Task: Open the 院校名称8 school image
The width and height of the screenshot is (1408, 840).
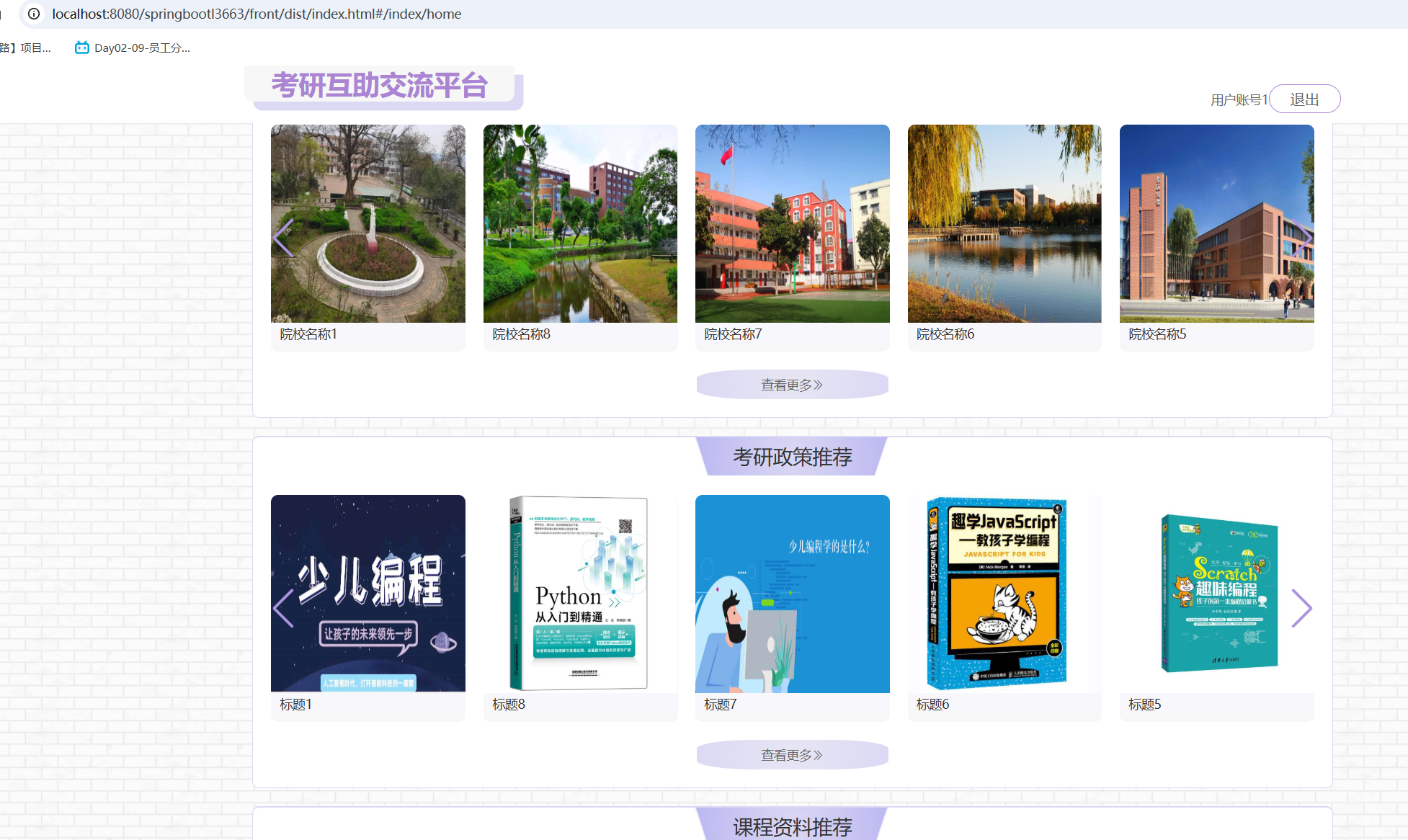Action: pyautogui.click(x=580, y=223)
